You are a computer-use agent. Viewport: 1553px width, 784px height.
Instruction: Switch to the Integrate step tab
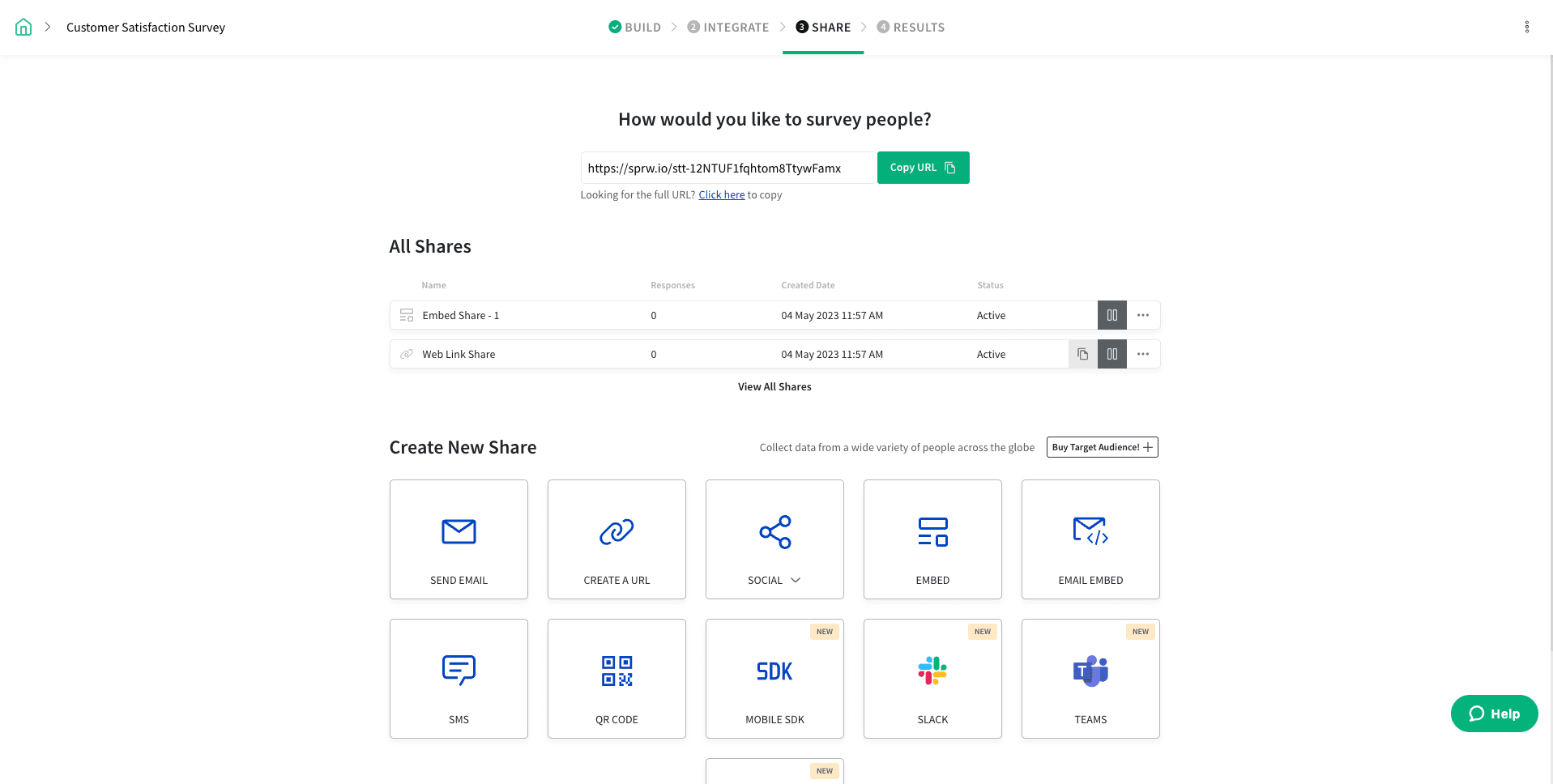tap(727, 27)
